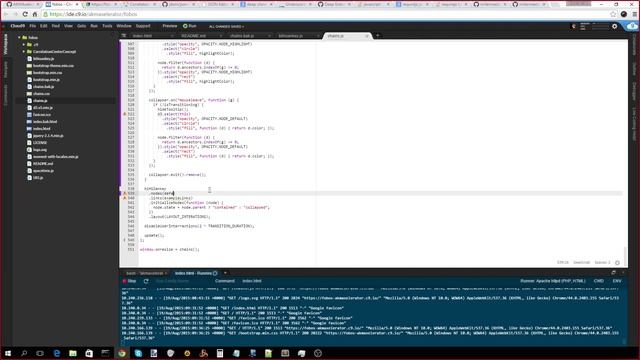Expand the .c9 folder
The image size is (640, 360).
[24, 44]
